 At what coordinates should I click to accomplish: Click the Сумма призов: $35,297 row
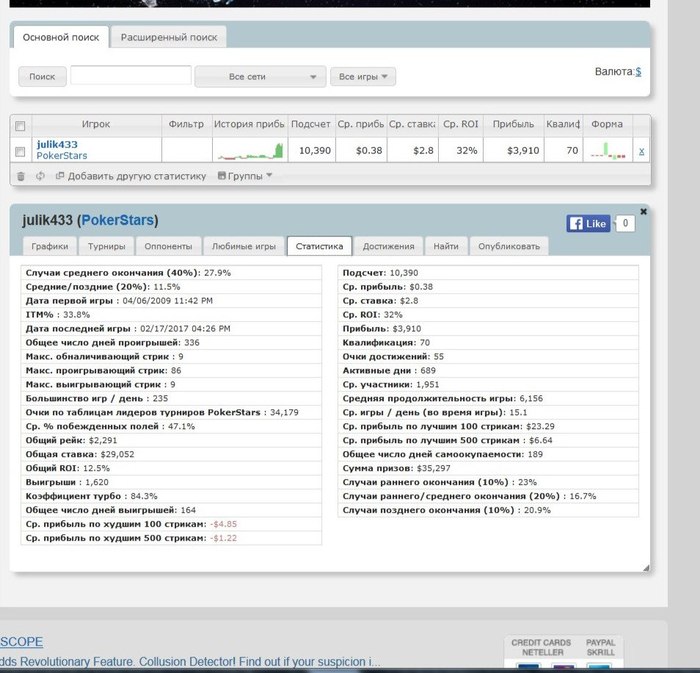pyautogui.click(x=488, y=468)
